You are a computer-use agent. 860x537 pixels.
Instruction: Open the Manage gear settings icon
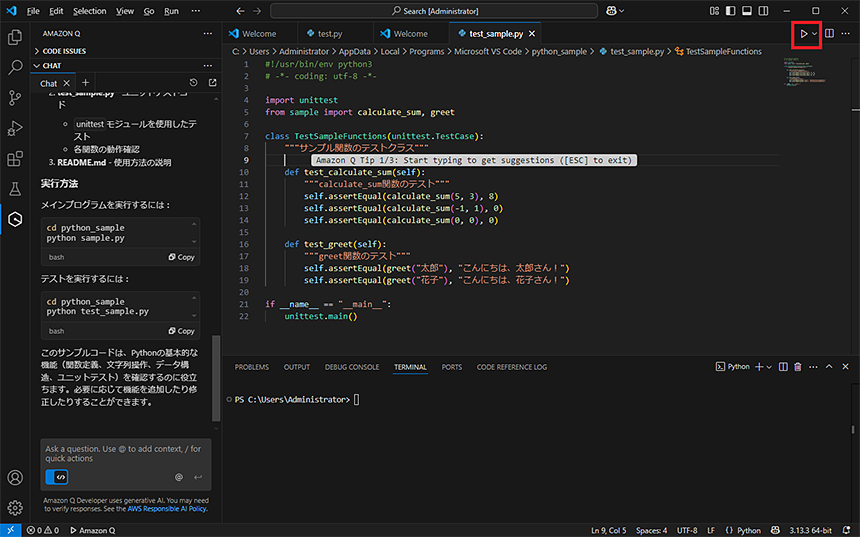coord(15,507)
